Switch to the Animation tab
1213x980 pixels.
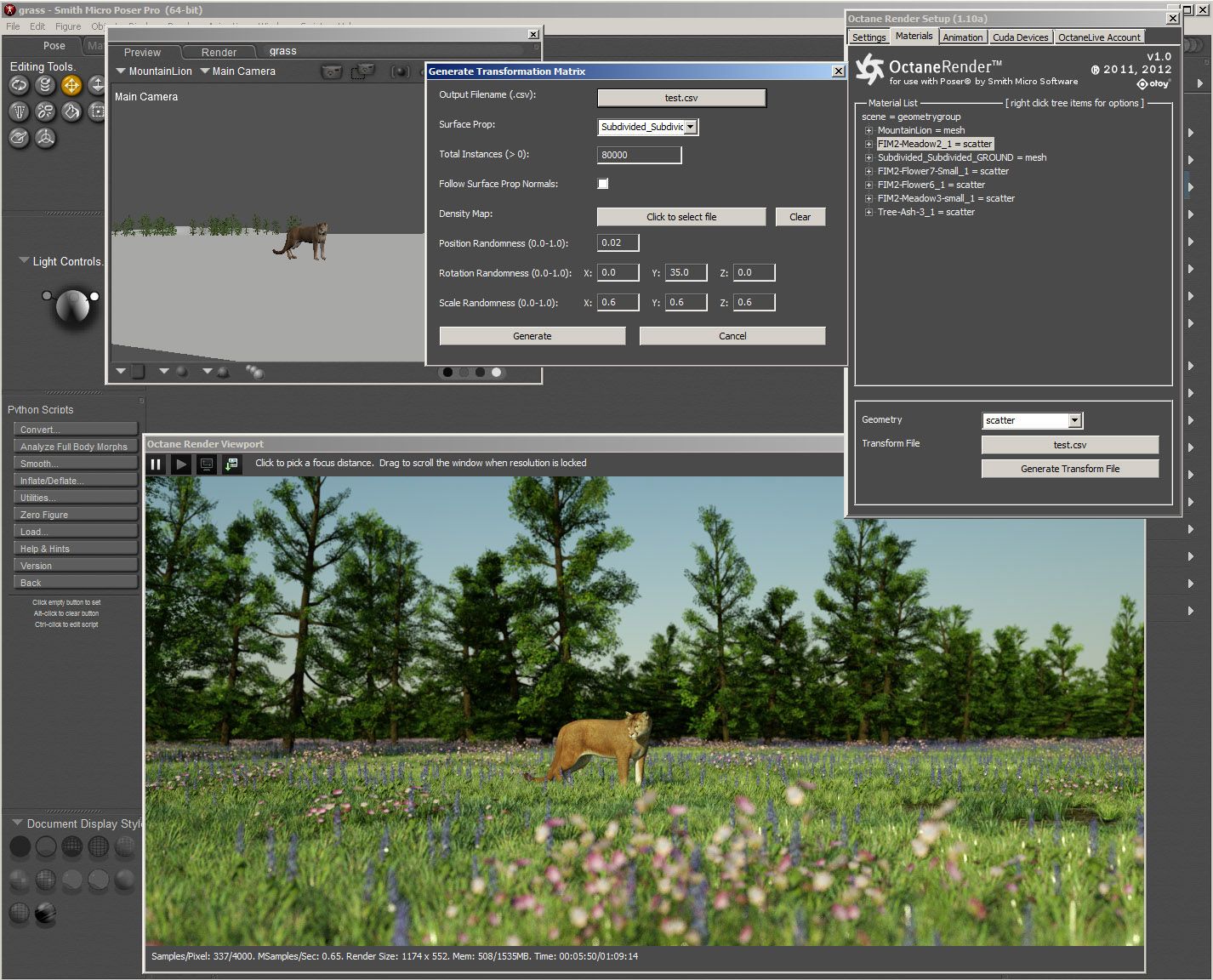click(963, 37)
